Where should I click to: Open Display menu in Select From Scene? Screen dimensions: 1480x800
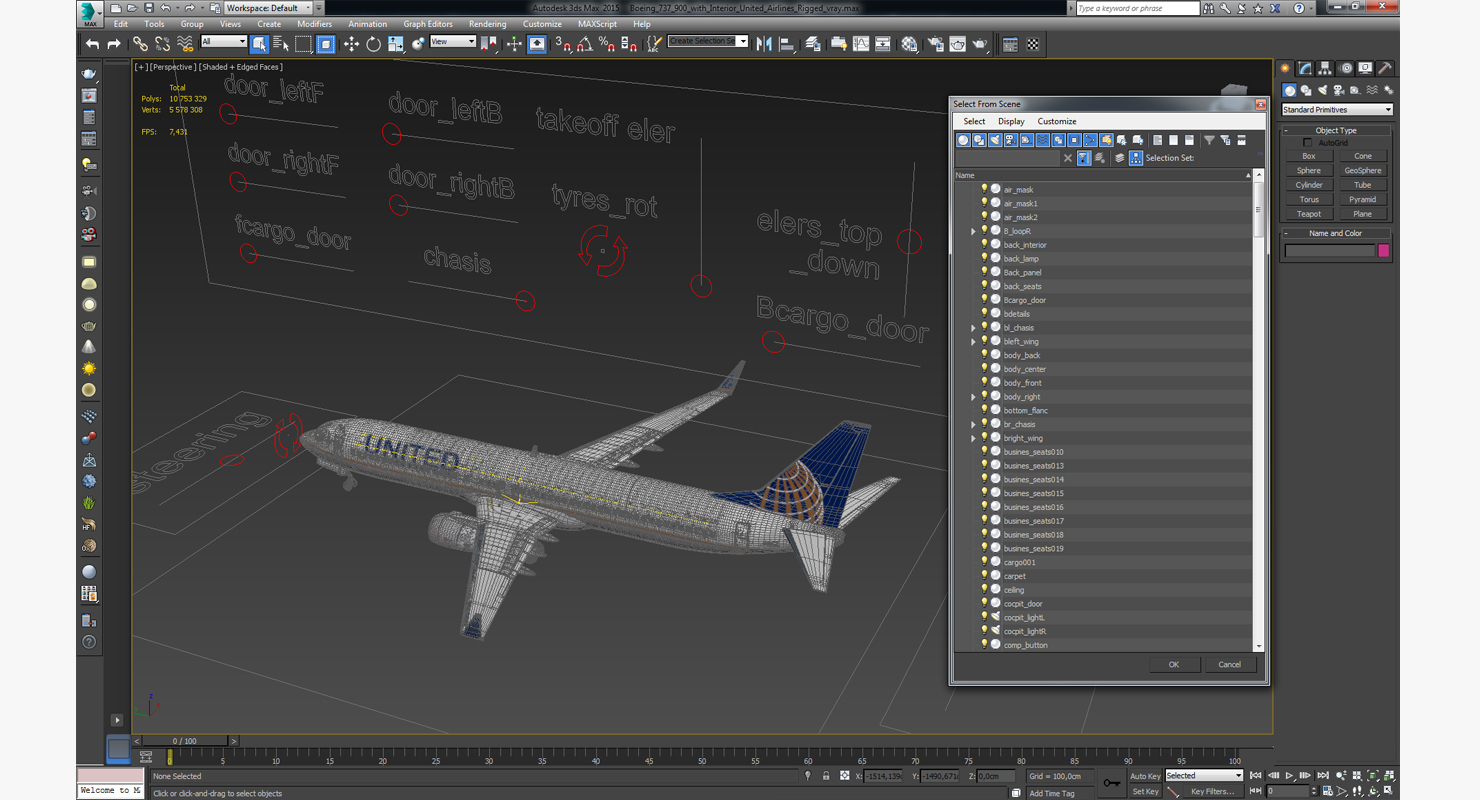coord(1011,121)
